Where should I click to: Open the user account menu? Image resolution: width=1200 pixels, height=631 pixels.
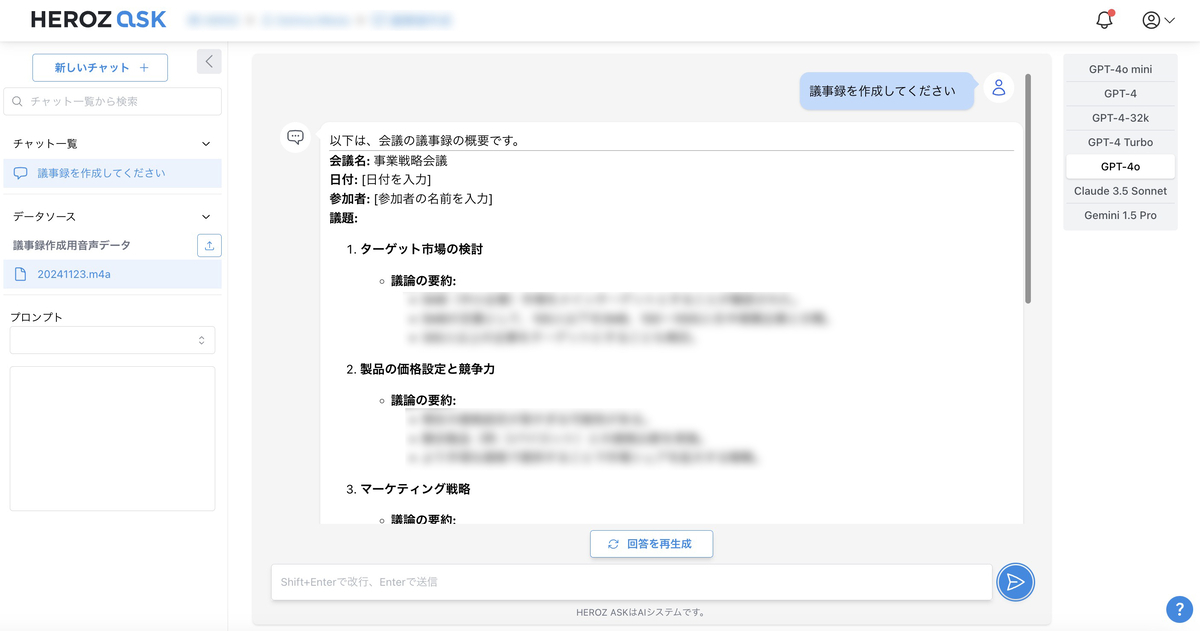1158,19
